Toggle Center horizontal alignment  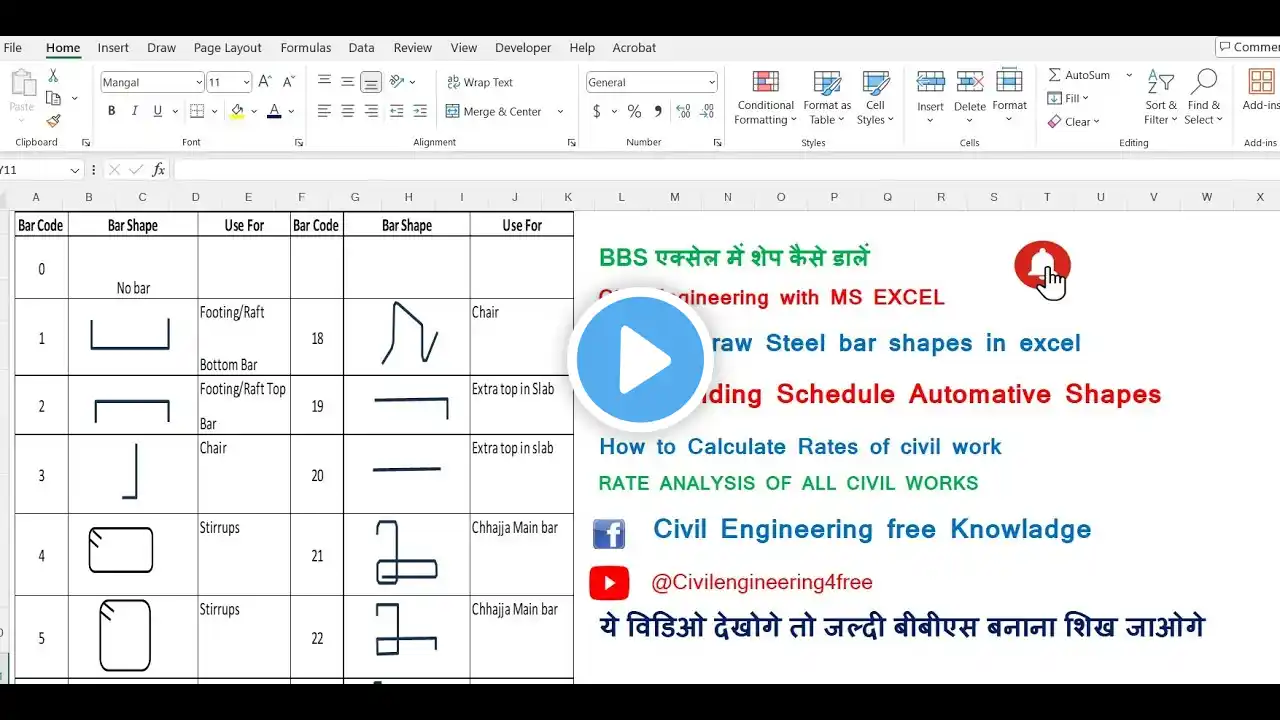347,111
